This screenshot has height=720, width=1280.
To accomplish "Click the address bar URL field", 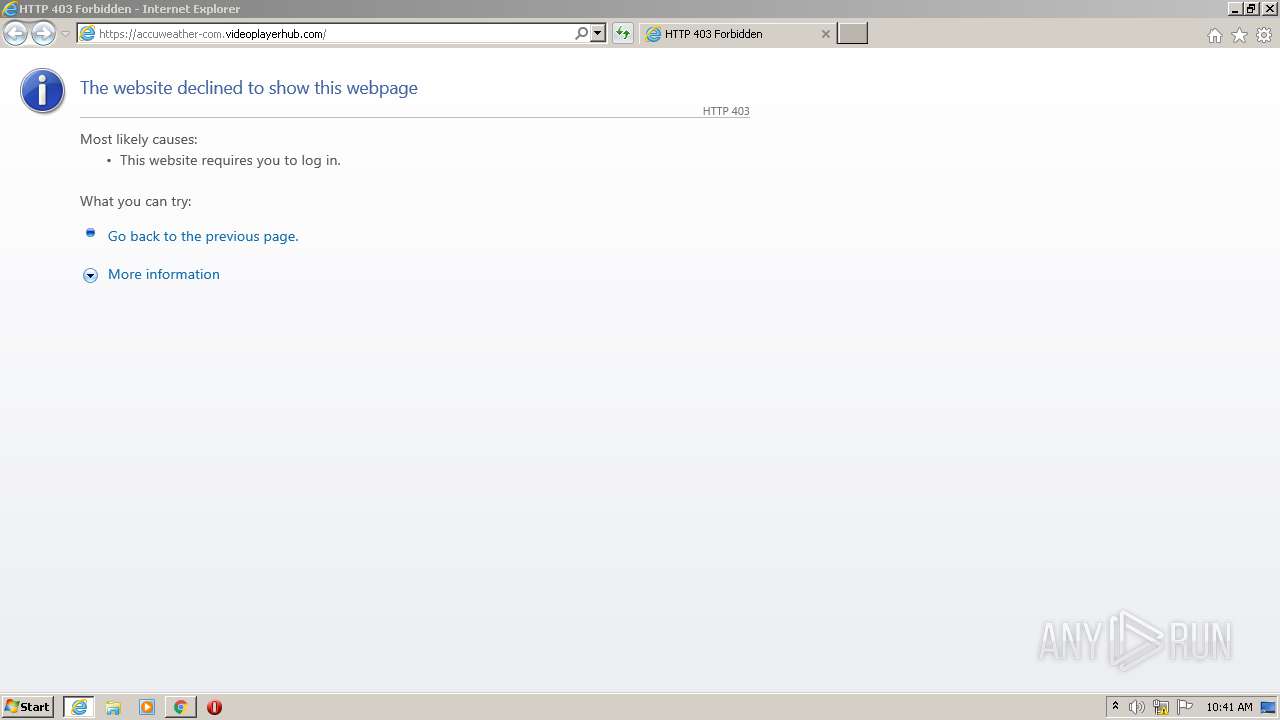I will (x=335, y=34).
